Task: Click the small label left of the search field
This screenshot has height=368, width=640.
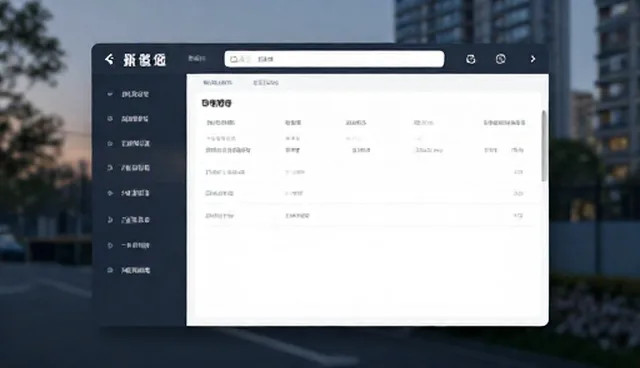Action: pyautogui.click(x=197, y=59)
